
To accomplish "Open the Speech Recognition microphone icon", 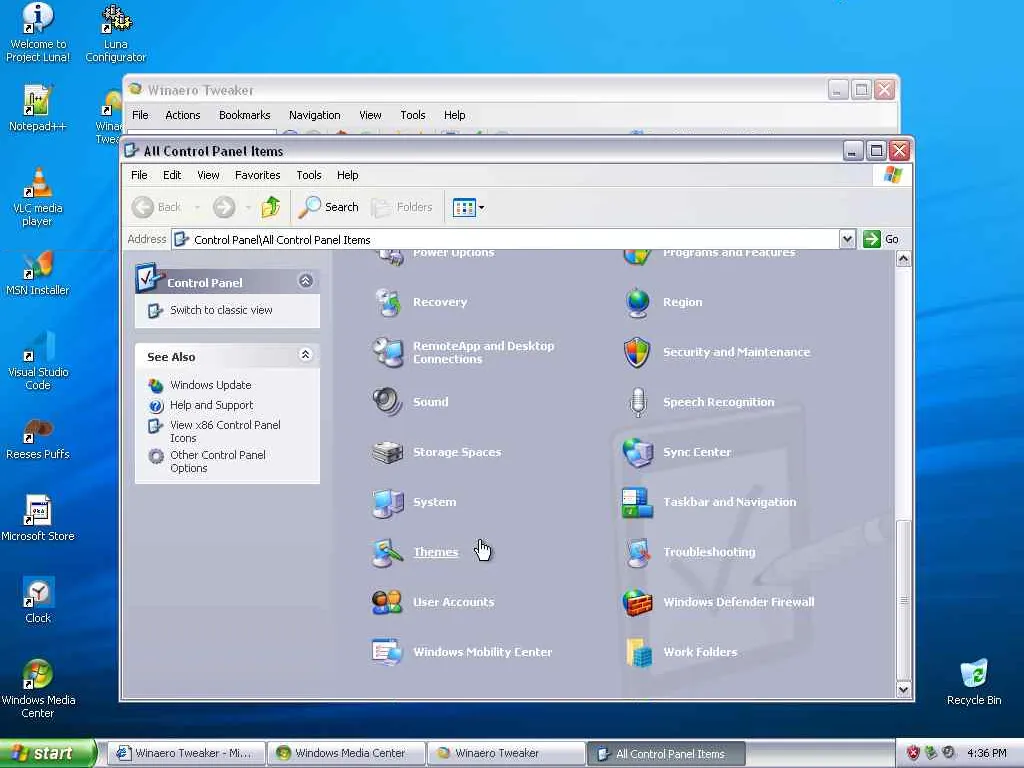I will click(x=637, y=402).
